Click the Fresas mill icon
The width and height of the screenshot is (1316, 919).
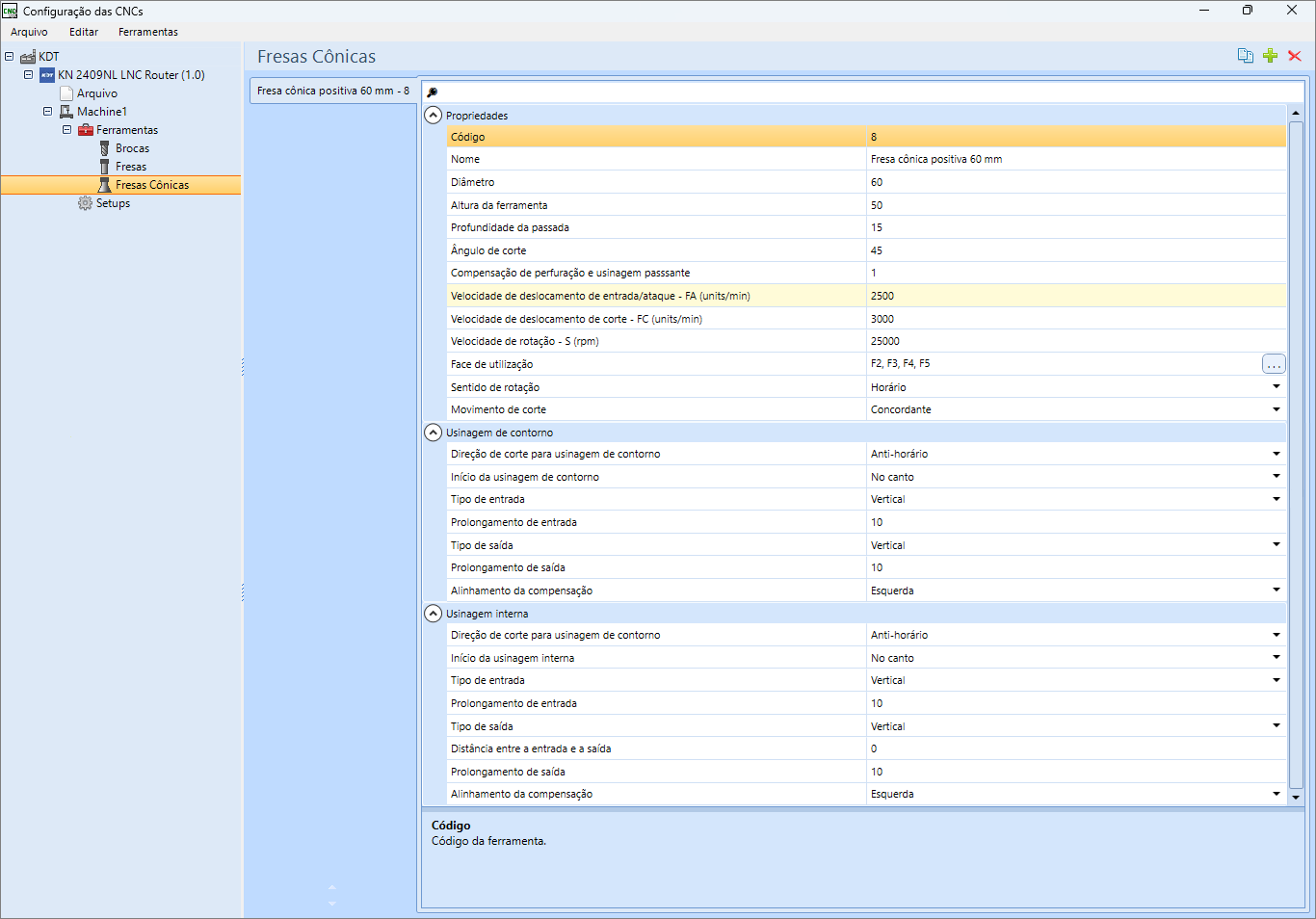click(x=105, y=167)
